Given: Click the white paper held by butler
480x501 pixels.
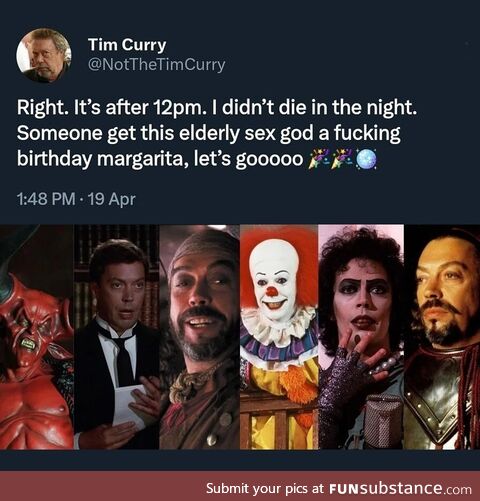Looking at the screenshot, I should [129, 406].
